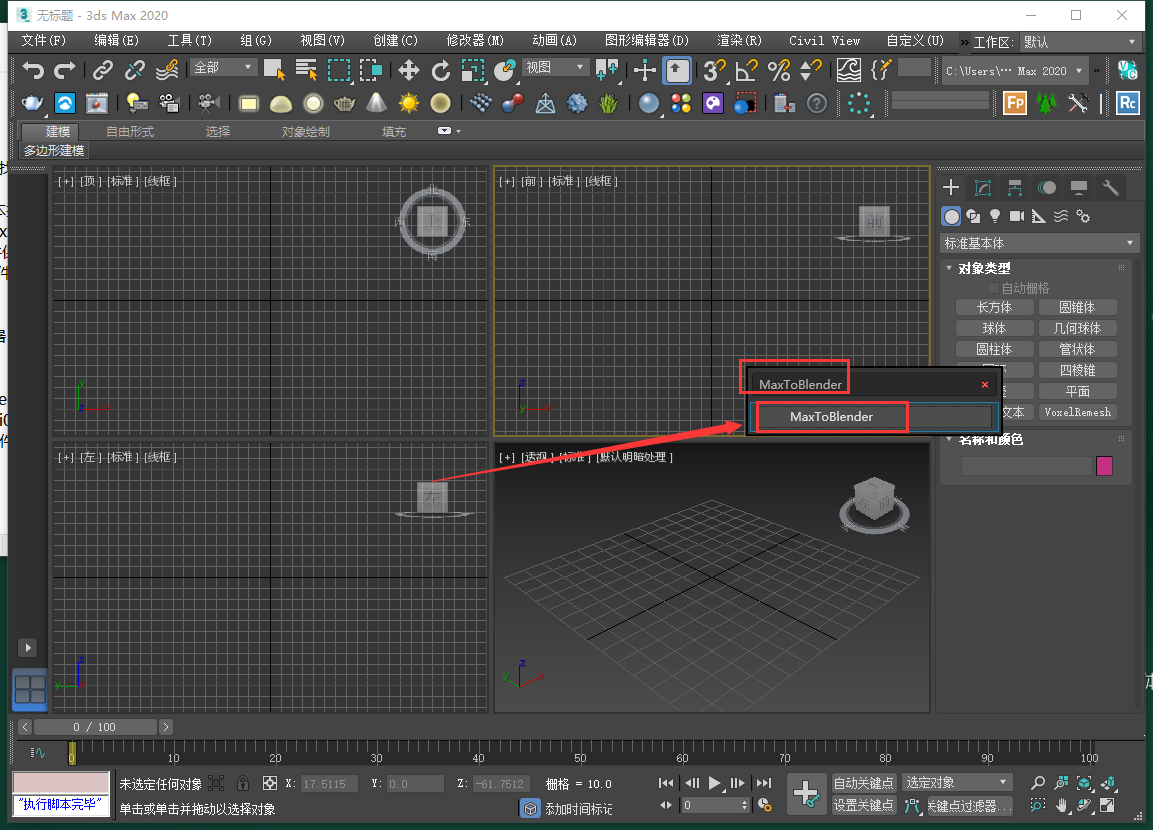Select the Space Warps category icon

coord(1060,216)
